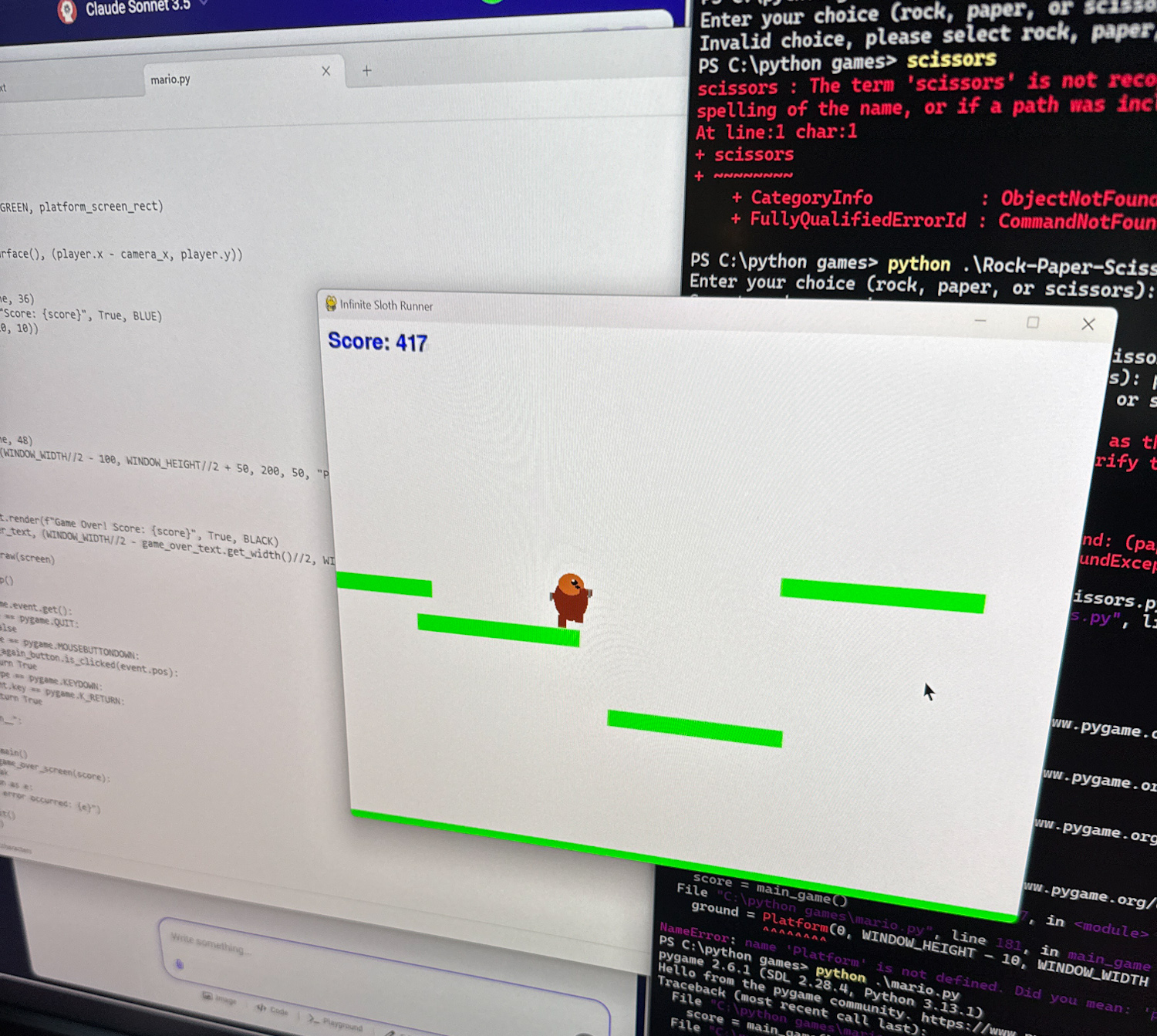Screen dimensions: 1157x1036
Task: Click the Infinite Sloth Runner window icon
Action: [x=331, y=303]
